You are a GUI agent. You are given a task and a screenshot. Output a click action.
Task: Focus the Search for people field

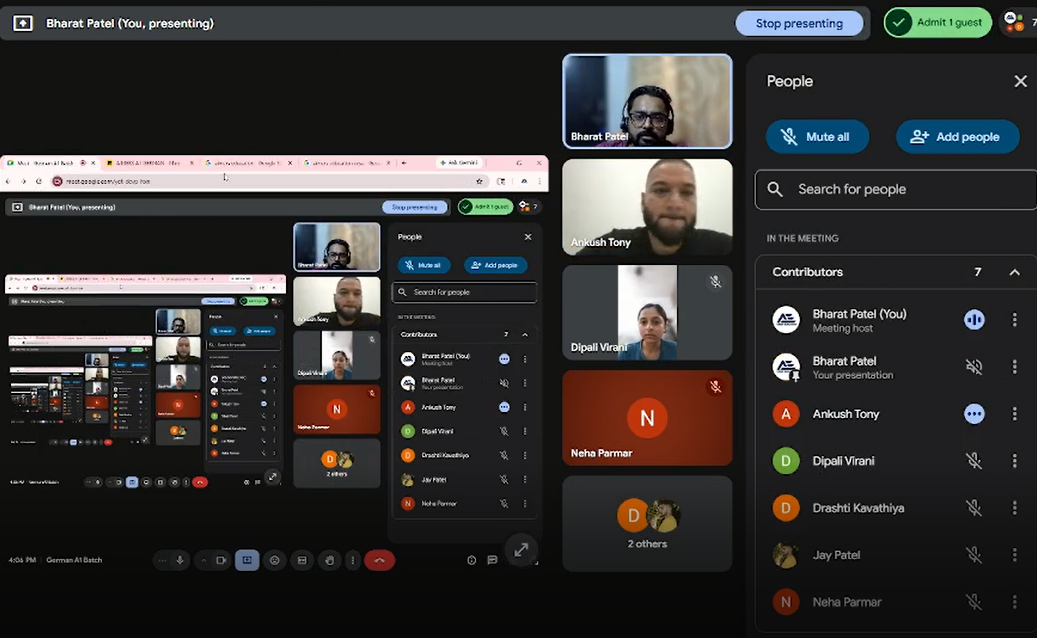coord(896,189)
